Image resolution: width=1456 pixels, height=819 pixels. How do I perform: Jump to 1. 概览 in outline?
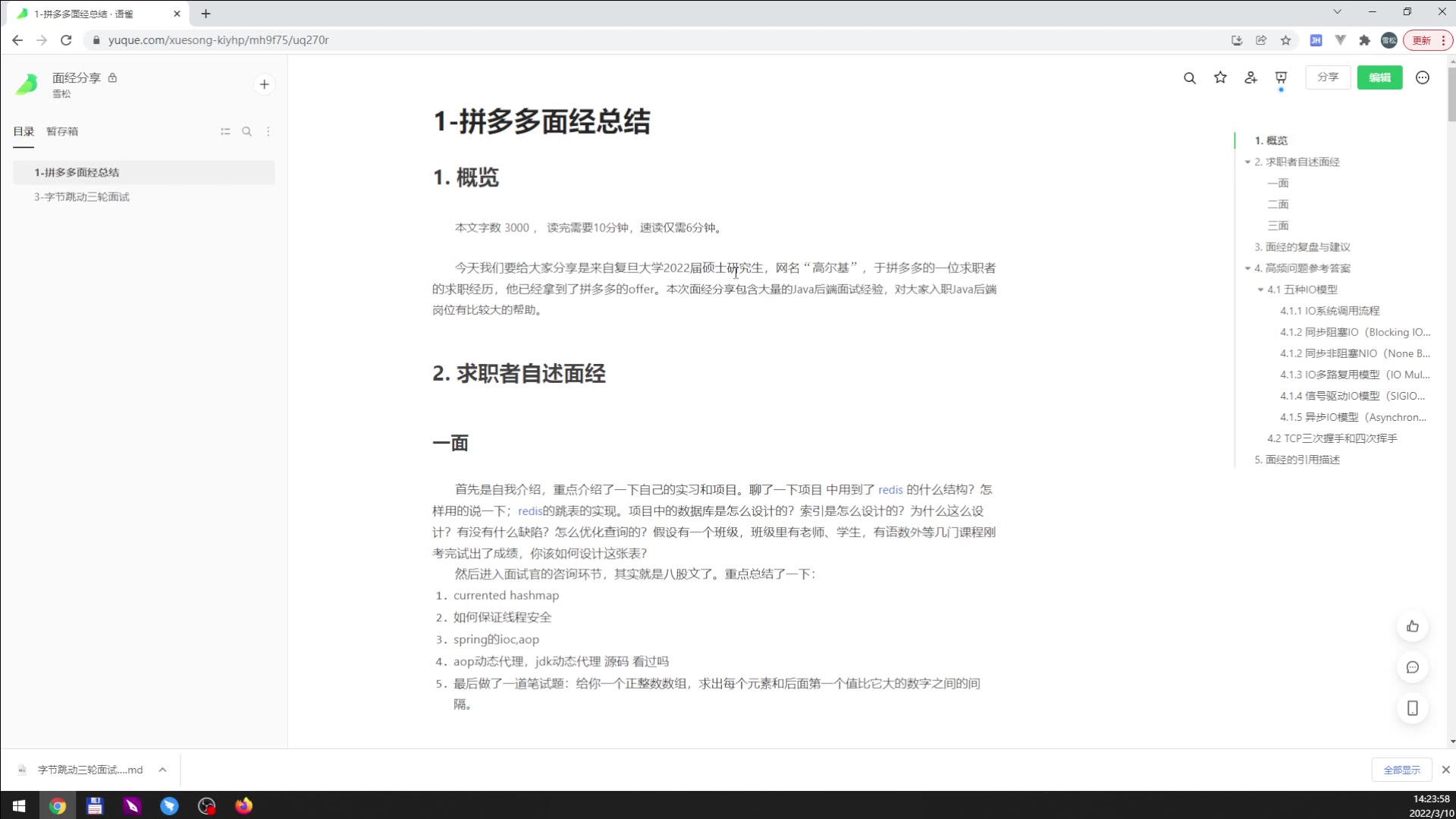[x=1271, y=140]
